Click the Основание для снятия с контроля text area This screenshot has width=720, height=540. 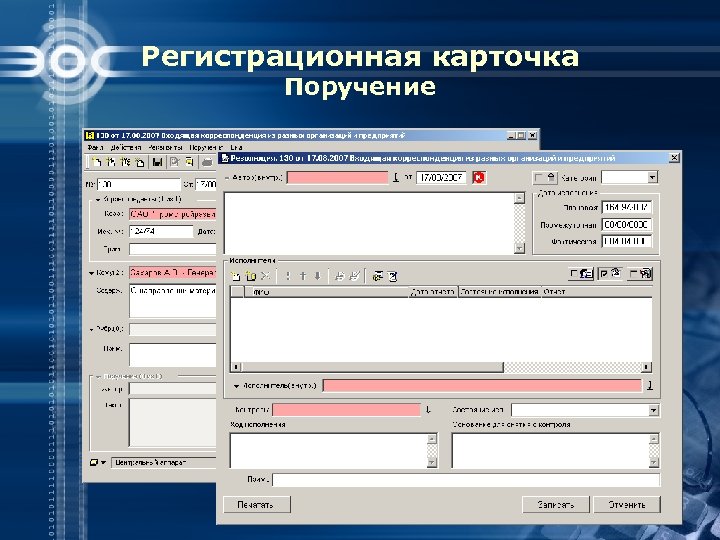tap(551, 450)
